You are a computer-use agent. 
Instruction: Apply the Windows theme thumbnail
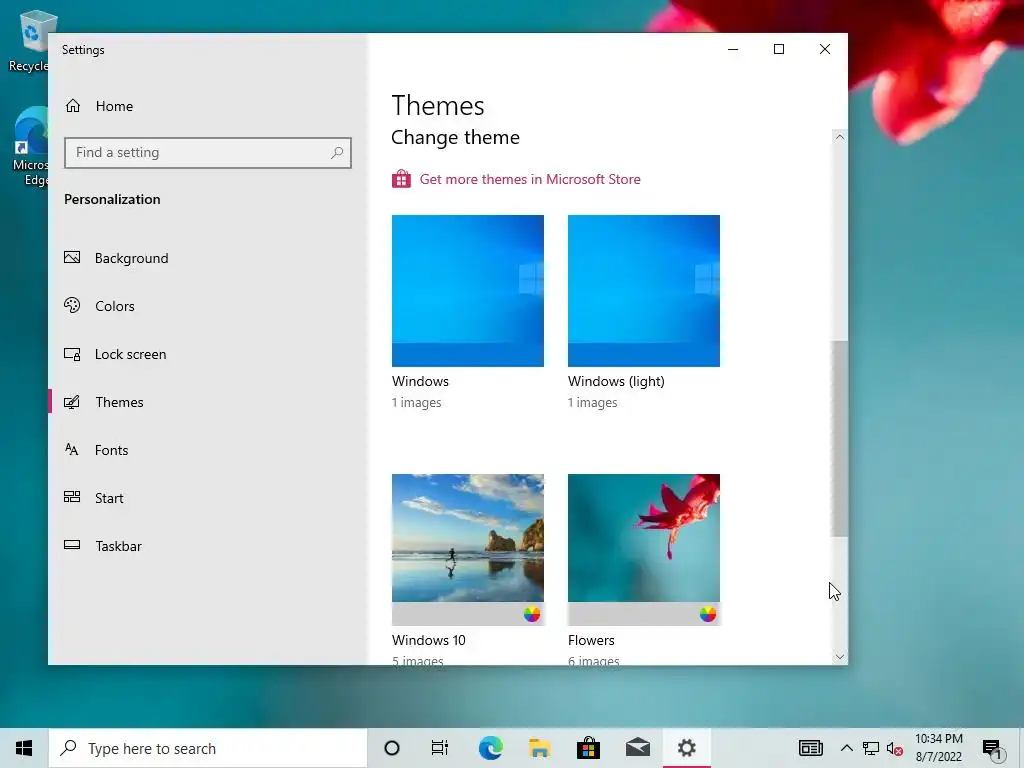tap(468, 291)
